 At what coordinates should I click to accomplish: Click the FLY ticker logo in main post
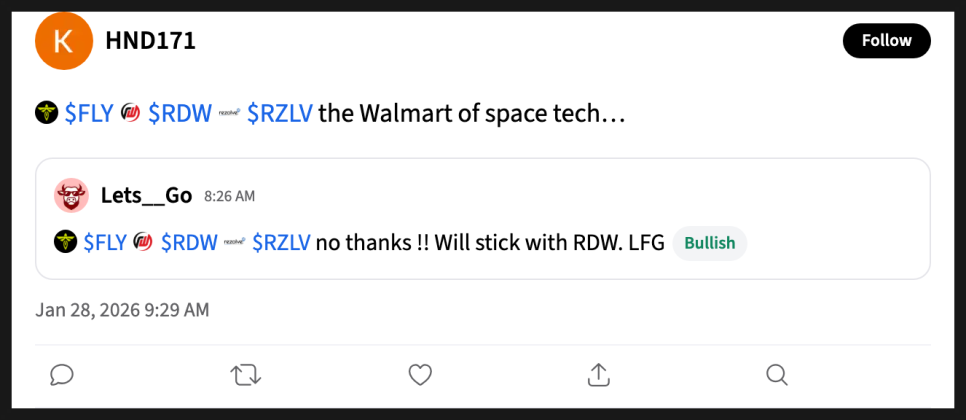tap(46, 113)
